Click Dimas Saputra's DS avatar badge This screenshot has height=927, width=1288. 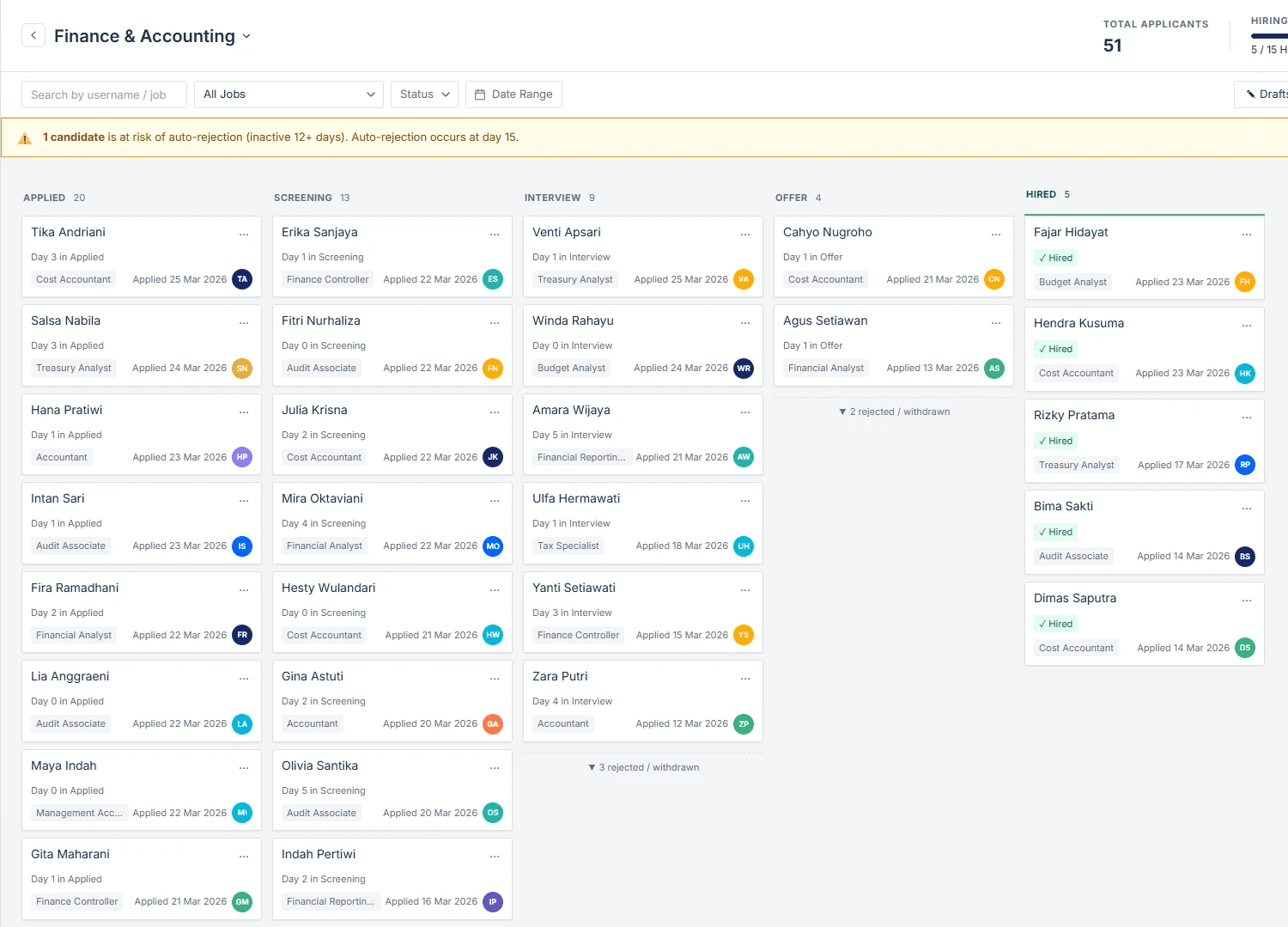(1245, 648)
